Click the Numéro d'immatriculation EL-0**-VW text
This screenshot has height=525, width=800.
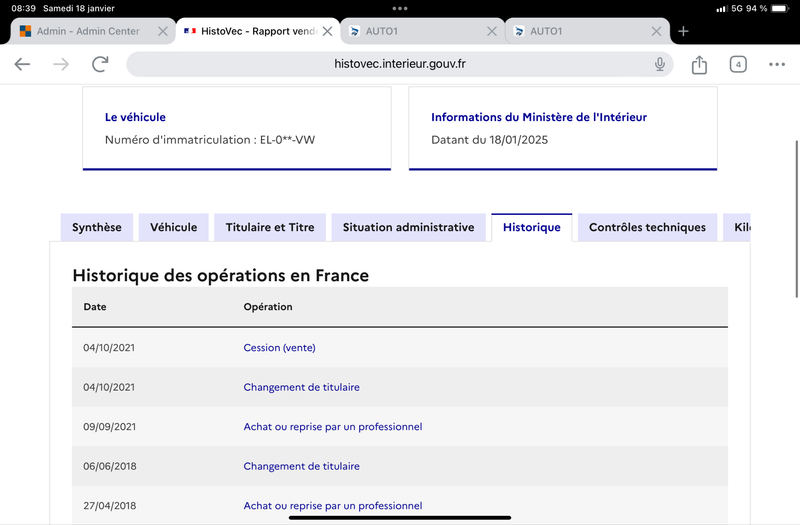[x=210, y=140]
